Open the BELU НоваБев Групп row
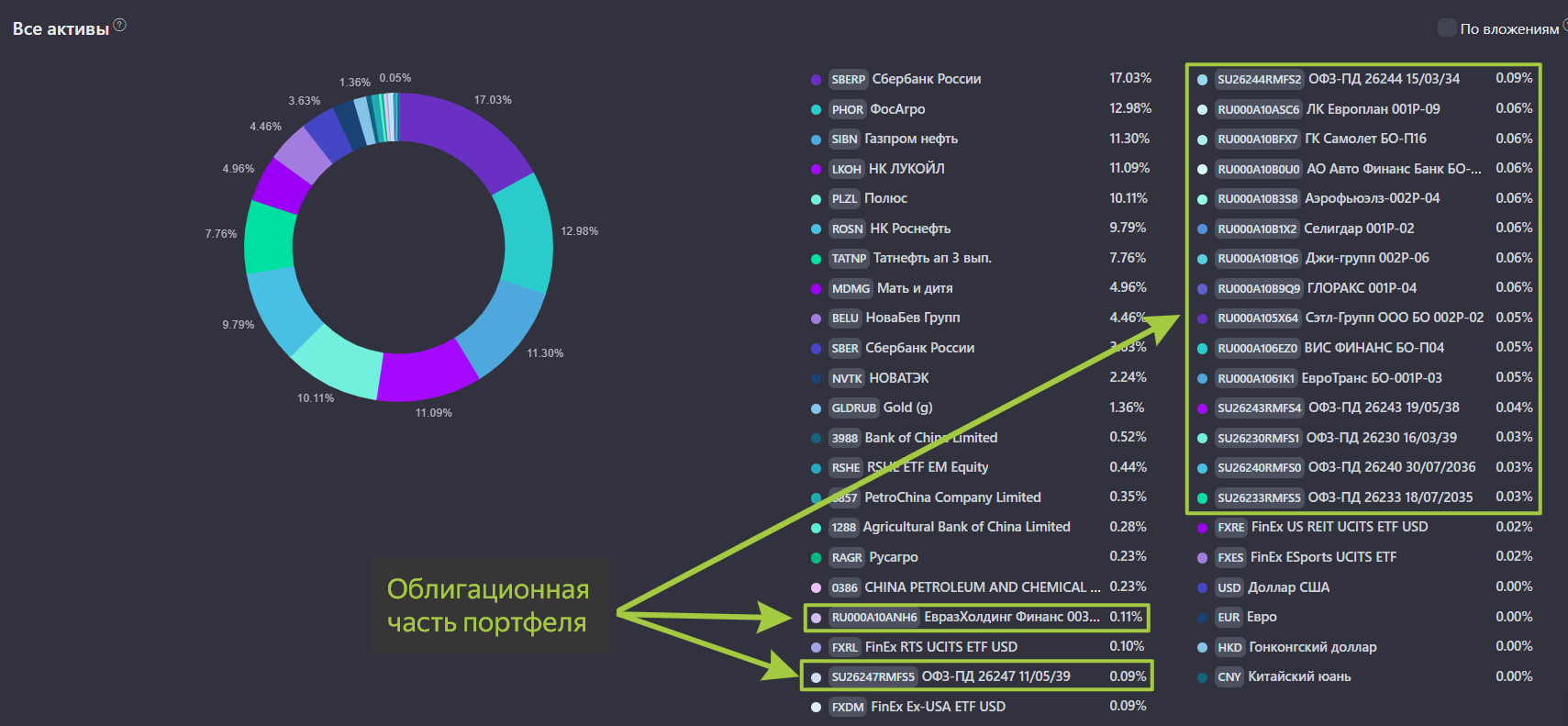Viewport: 1568px width, 726px height. (x=981, y=318)
